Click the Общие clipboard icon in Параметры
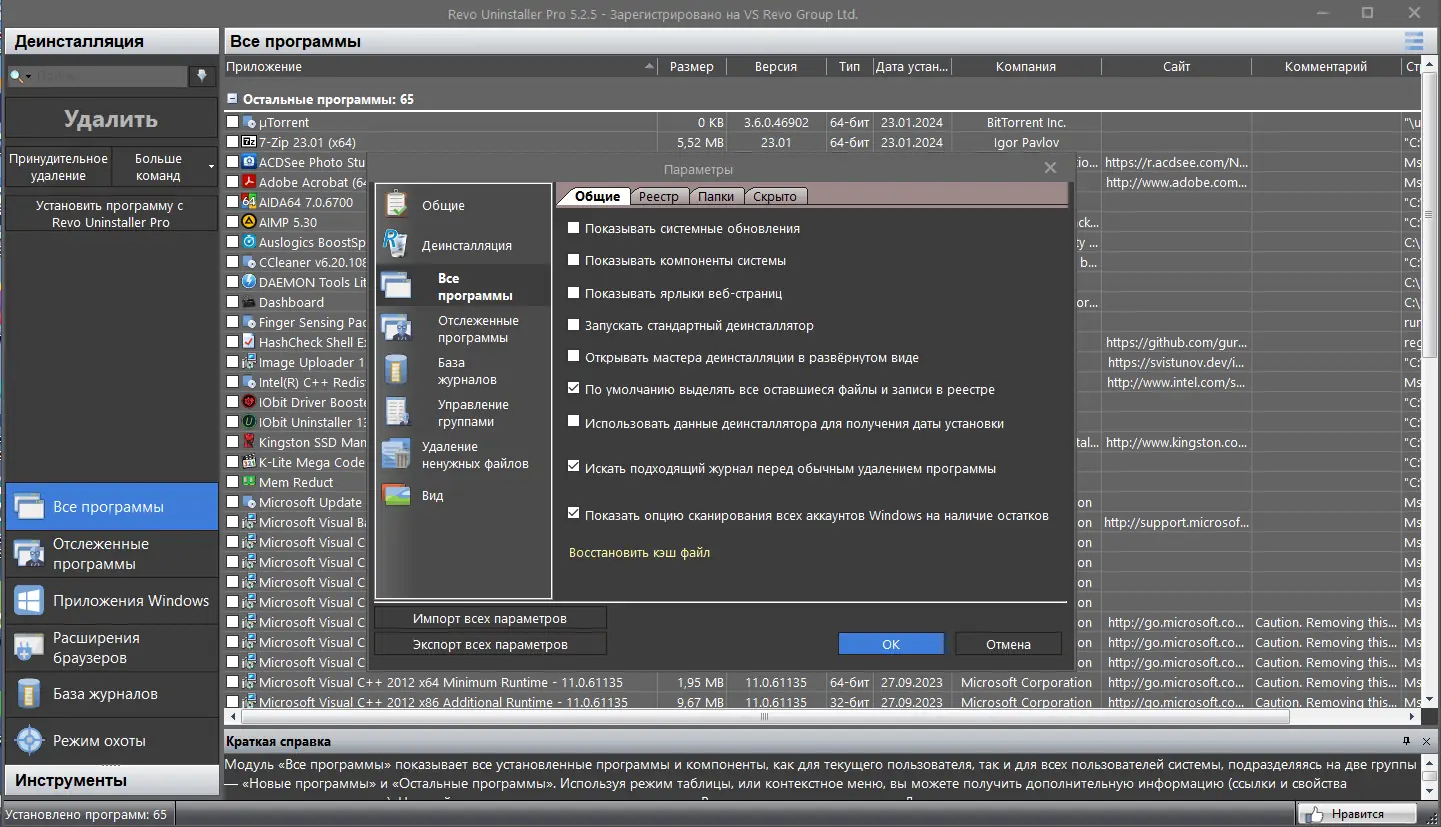Image resolution: width=1441 pixels, height=827 pixels. 396,204
